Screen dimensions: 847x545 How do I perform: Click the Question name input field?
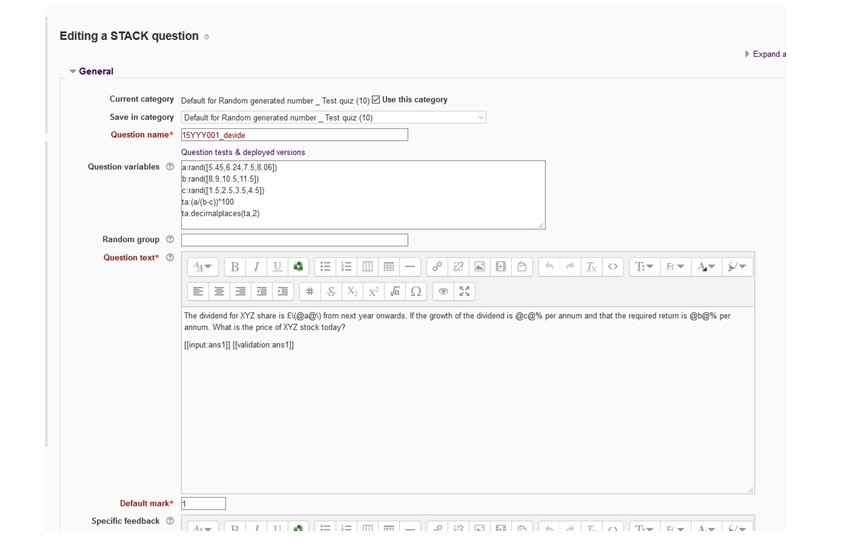(294, 135)
